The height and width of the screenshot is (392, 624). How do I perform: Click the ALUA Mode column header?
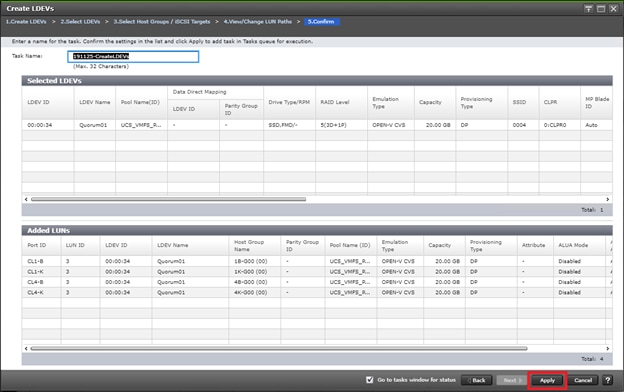pyautogui.click(x=579, y=245)
